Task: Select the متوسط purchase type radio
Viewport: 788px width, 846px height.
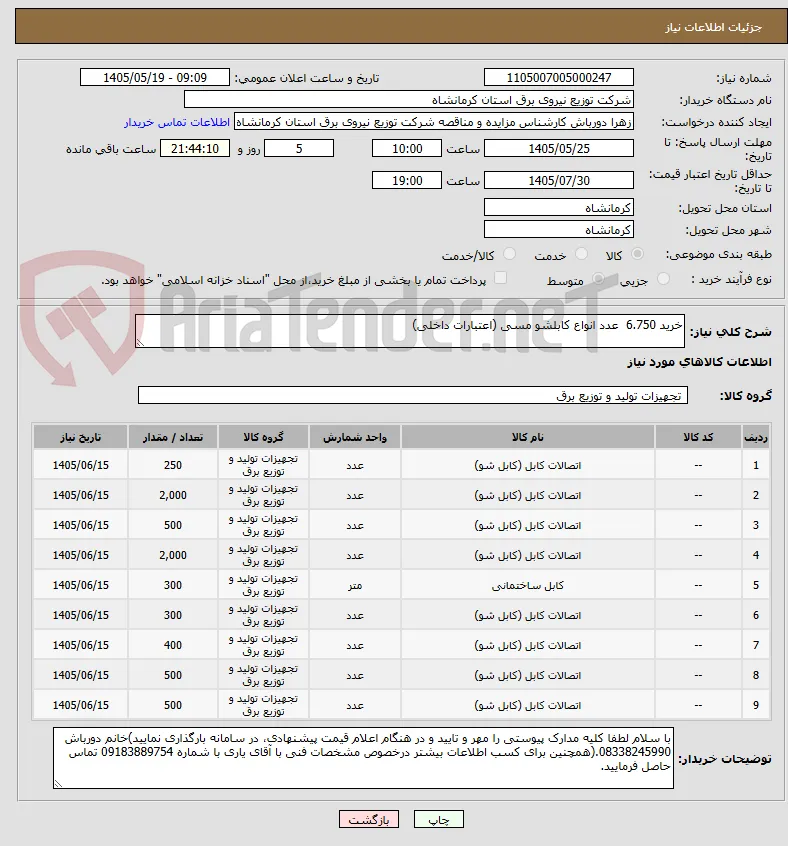Action: click(598, 279)
